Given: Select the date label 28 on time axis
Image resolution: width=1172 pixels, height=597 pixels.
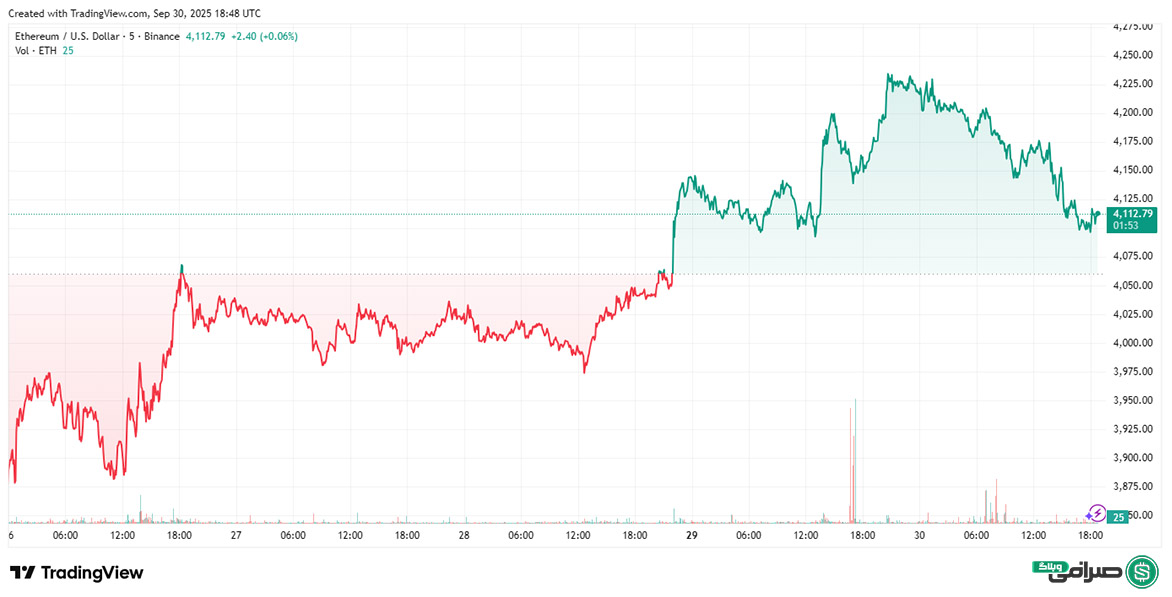Looking at the screenshot, I should tap(463, 536).
